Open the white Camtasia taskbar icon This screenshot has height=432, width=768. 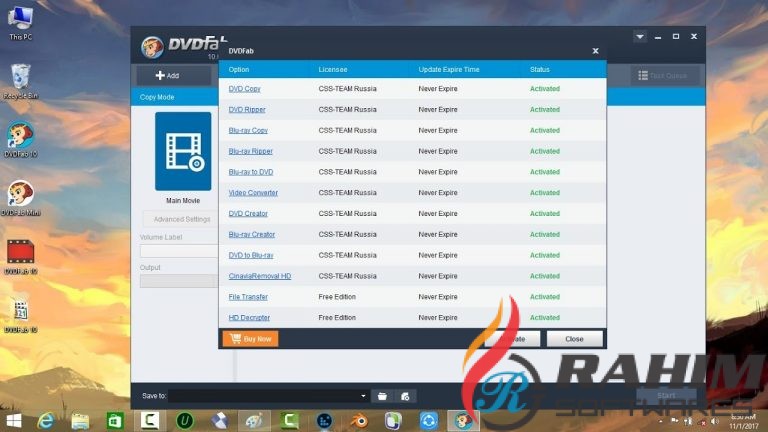[149, 421]
